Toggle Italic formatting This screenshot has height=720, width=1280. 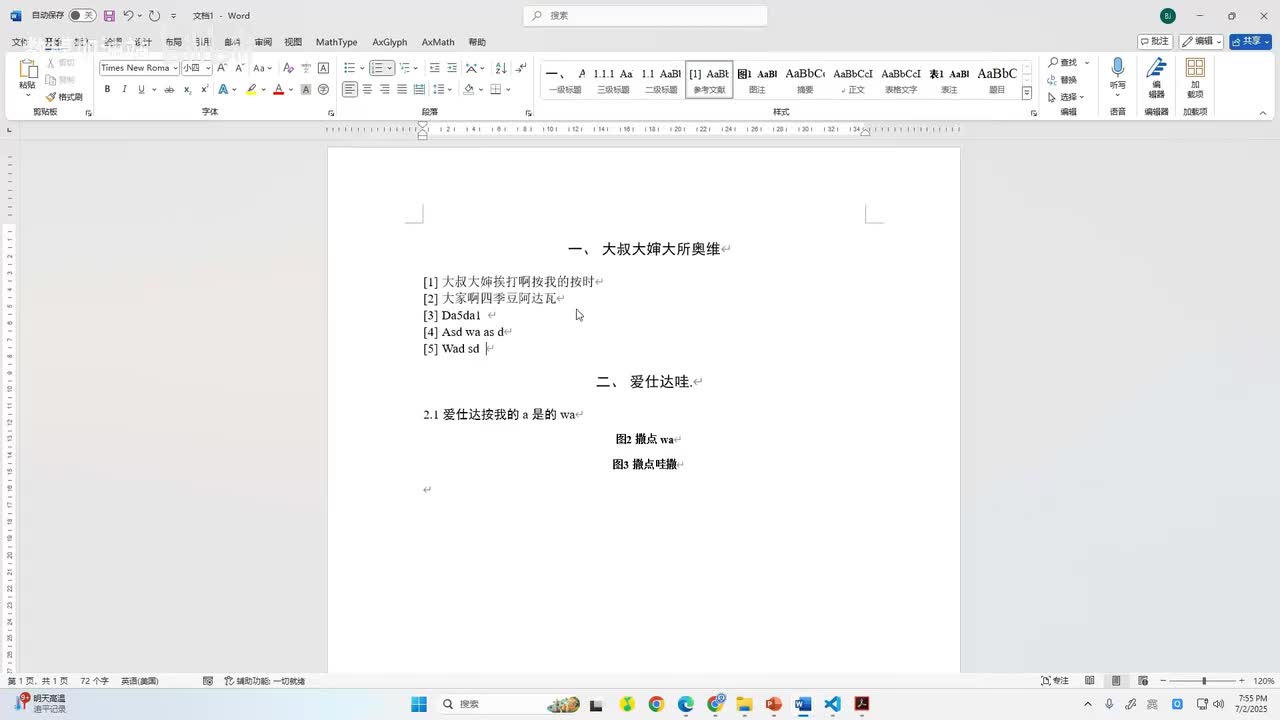(x=124, y=89)
